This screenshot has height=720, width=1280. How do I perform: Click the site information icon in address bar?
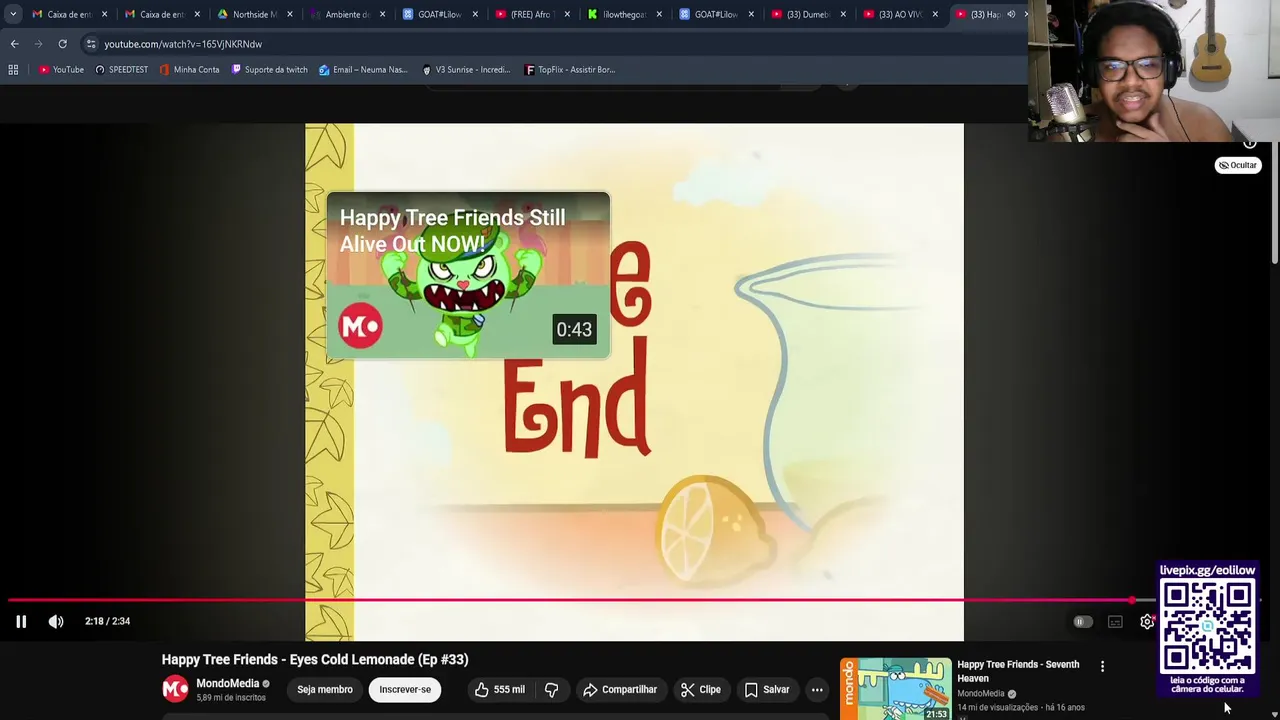[91, 44]
